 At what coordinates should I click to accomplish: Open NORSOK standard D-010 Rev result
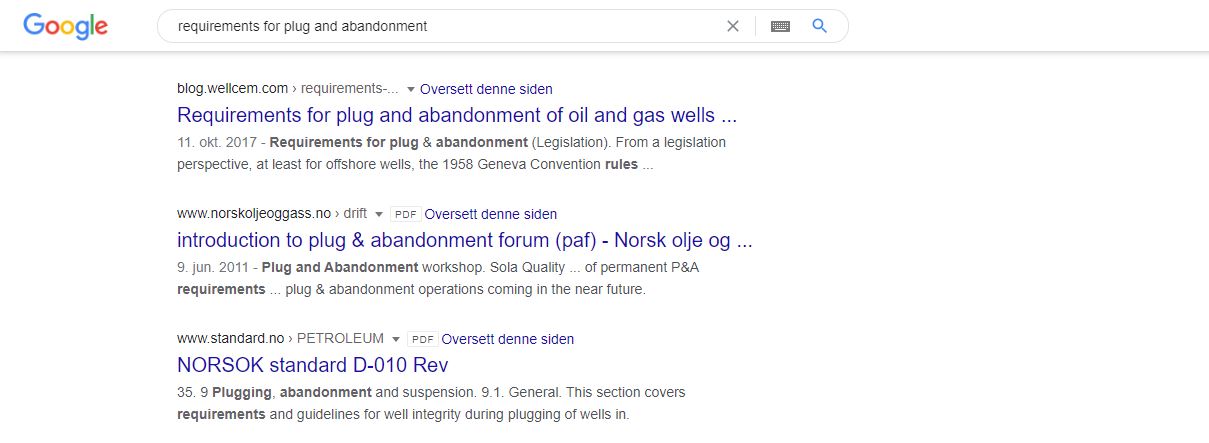click(x=312, y=365)
